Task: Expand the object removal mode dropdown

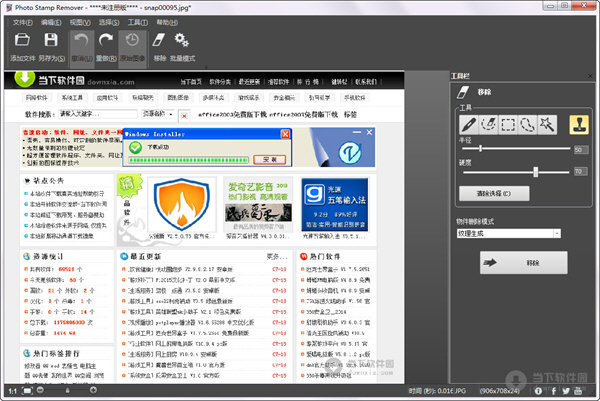Action: 557,233
